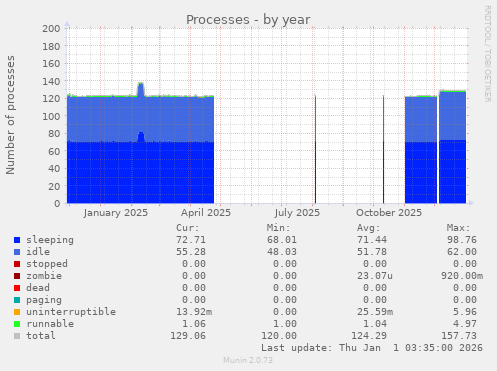
Task: Click the 'sleeping' legend label
Action: 50,240
